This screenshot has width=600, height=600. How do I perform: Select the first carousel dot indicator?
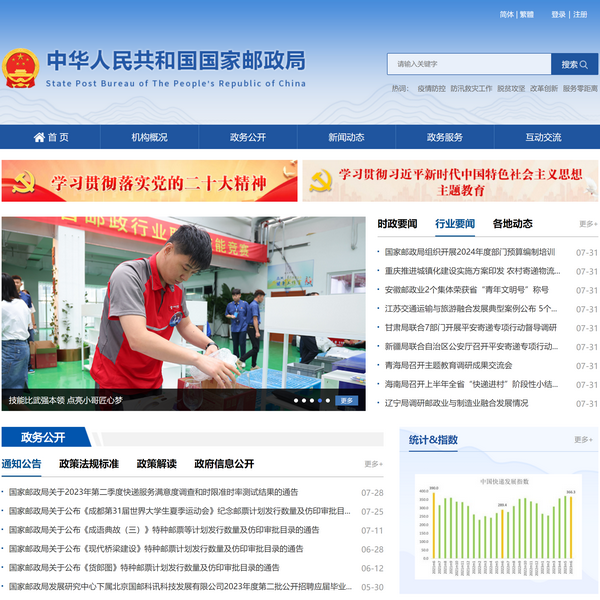(x=296, y=400)
